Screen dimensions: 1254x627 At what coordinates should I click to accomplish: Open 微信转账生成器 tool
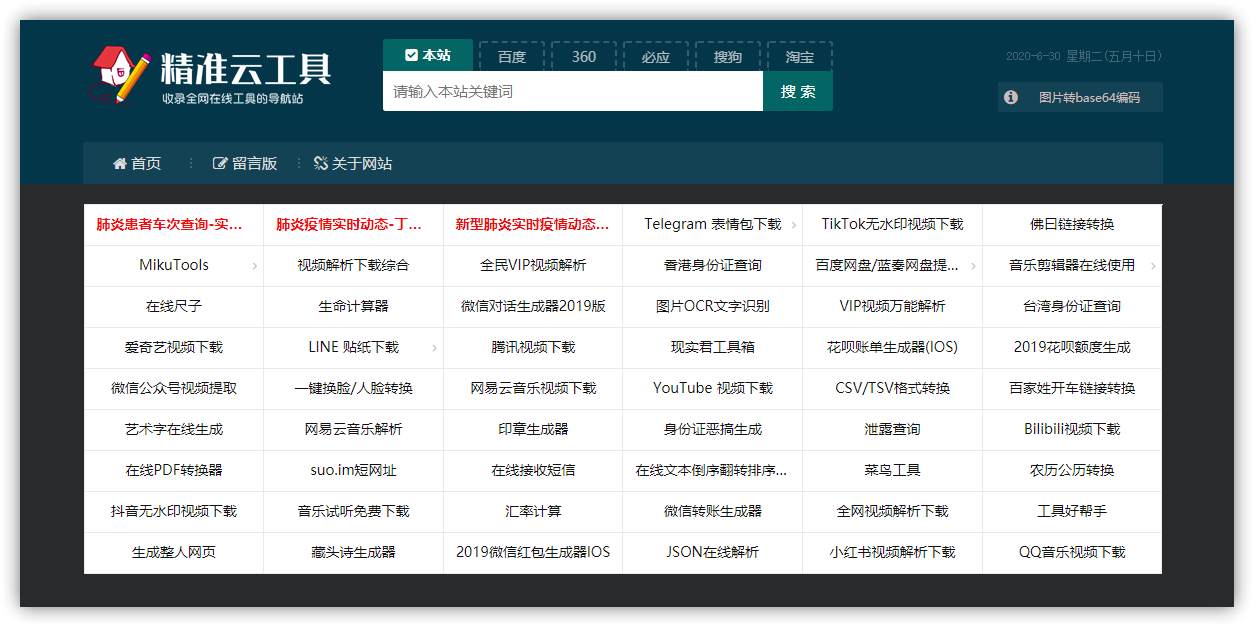coord(713,512)
